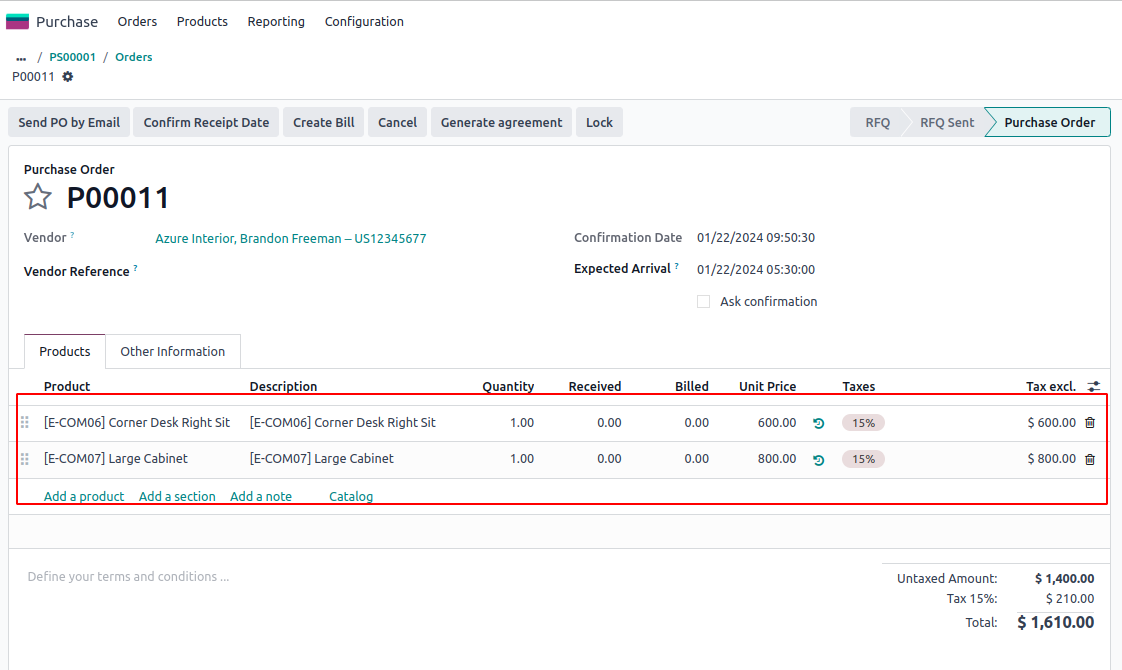Mark order with the favorite star icon

point(38,197)
